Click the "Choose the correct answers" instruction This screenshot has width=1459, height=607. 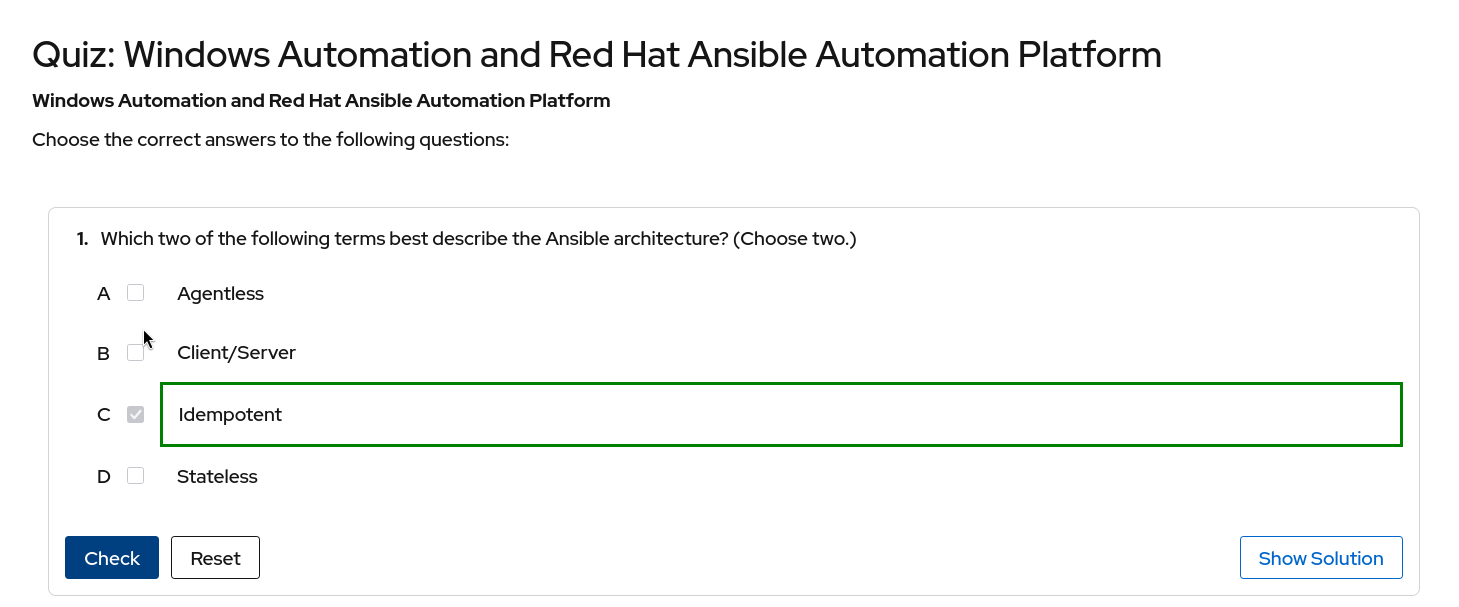(x=271, y=140)
